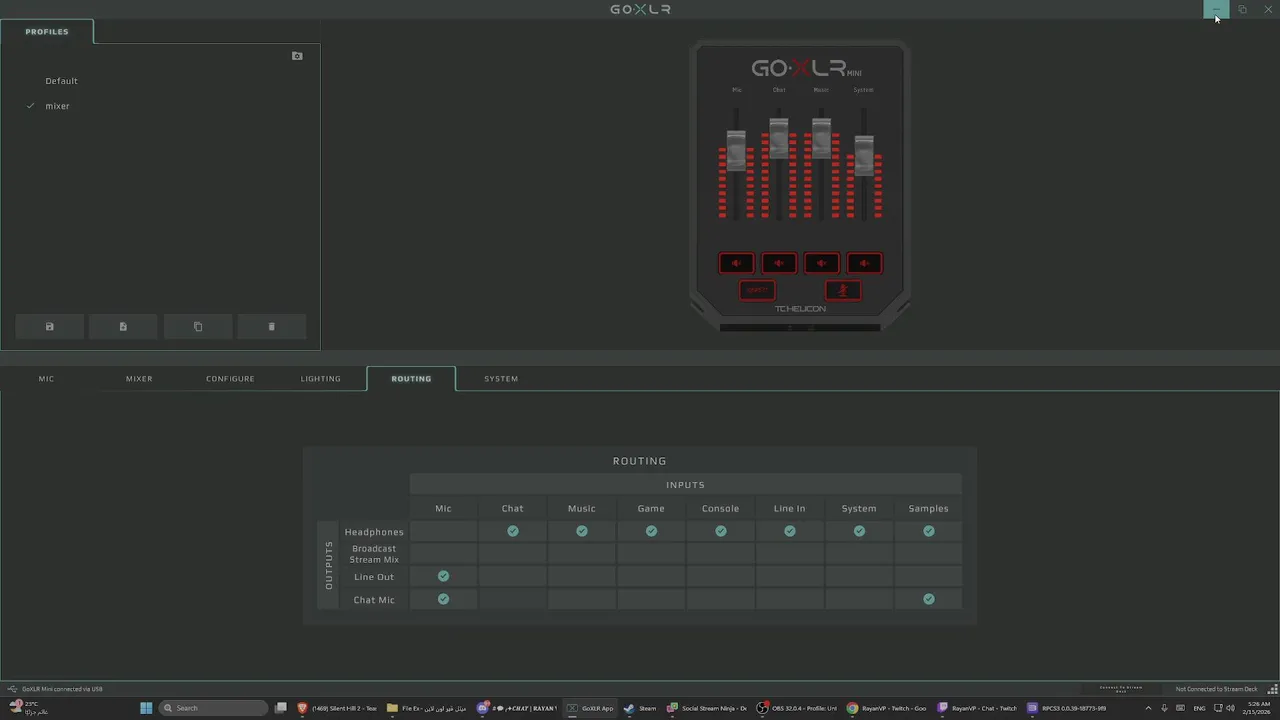Uncheck Line In routing to Headphones

click(790, 532)
